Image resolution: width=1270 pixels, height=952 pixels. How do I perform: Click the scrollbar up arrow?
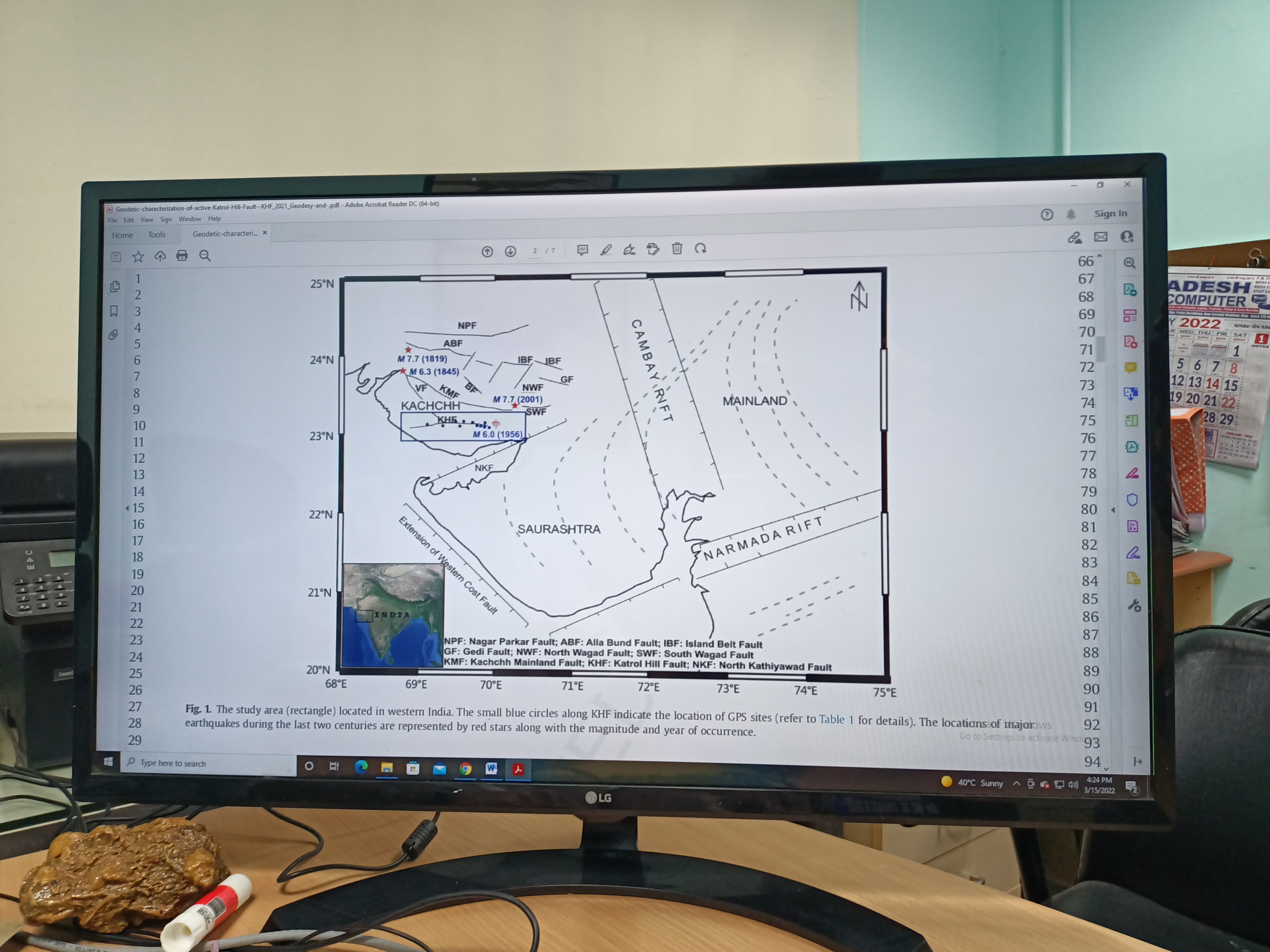(x=1100, y=256)
